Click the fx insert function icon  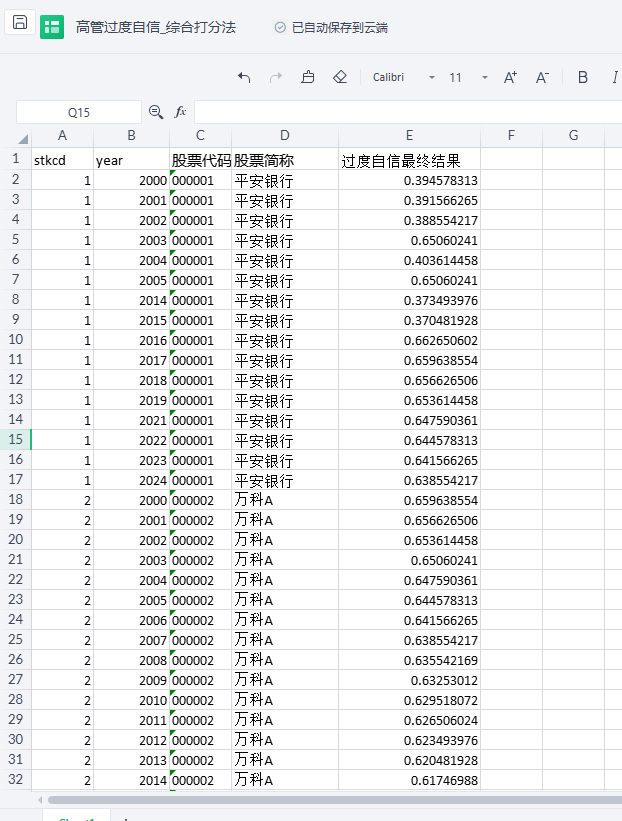pyautogui.click(x=180, y=112)
